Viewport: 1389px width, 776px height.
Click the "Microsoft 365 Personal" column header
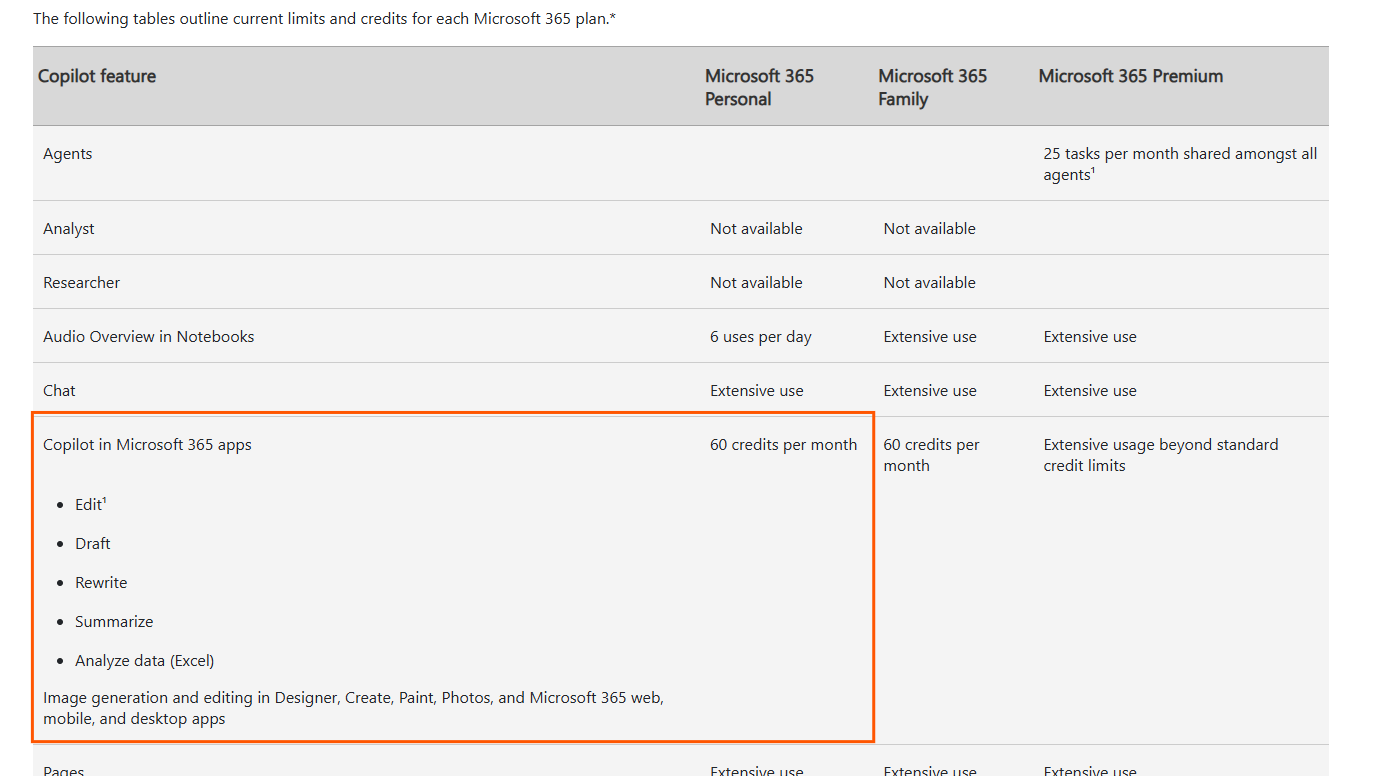click(x=759, y=87)
